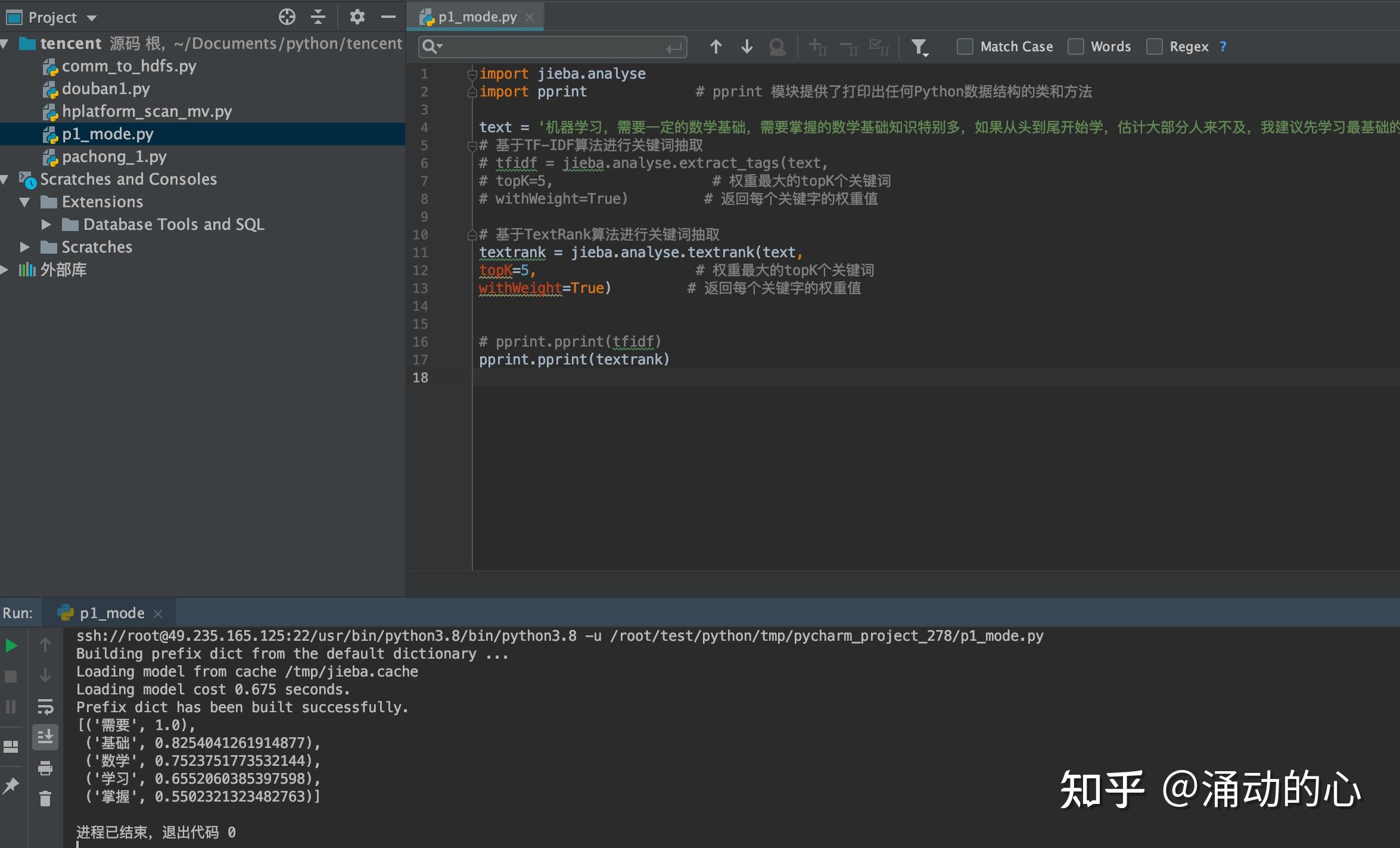
Task: Print the console output
Action: coord(45,768)
